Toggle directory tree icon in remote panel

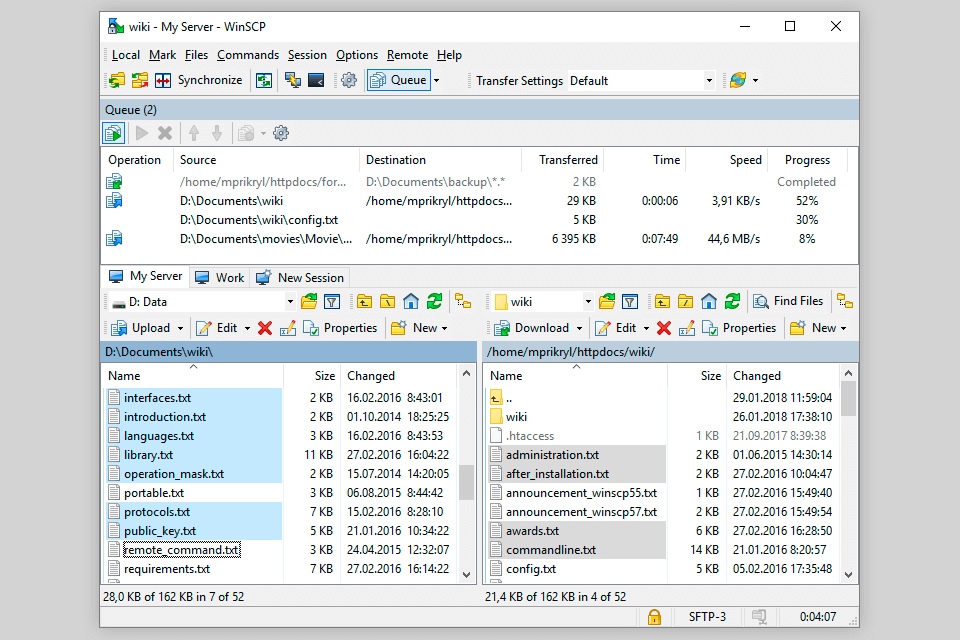point(846,301)
